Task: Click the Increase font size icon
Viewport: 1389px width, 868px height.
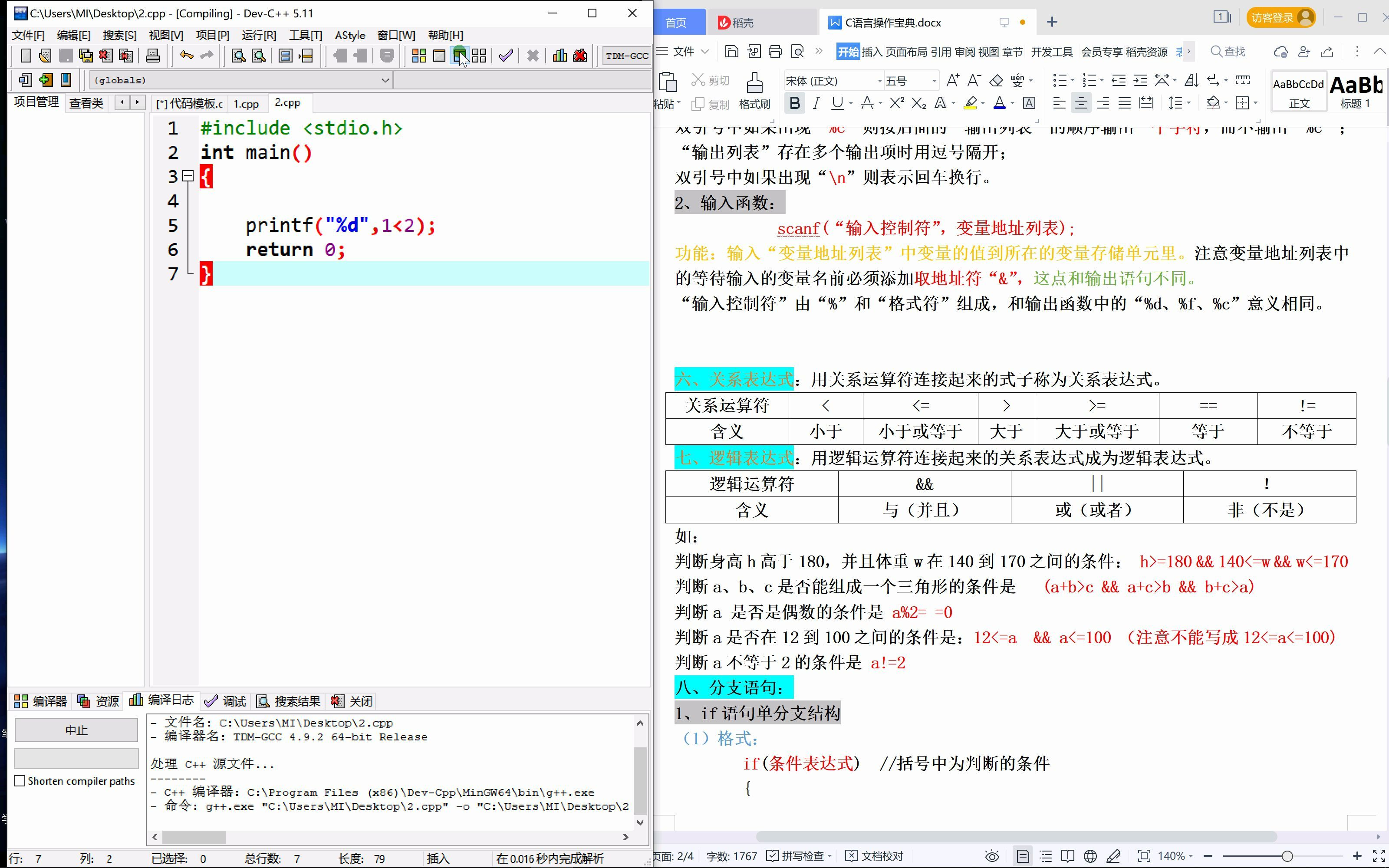Action: coord(952,80)
